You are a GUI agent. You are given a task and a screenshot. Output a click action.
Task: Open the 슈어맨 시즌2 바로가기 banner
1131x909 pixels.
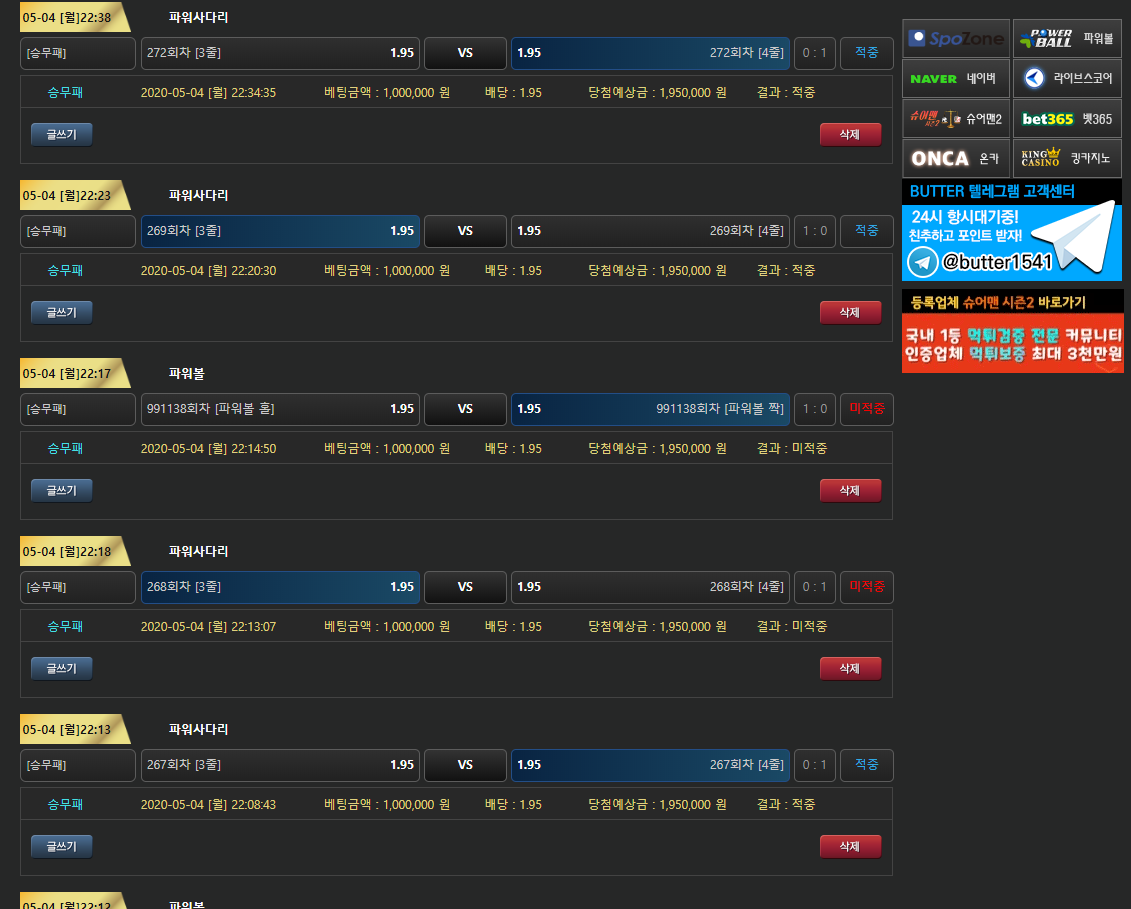coord(1012,332)
